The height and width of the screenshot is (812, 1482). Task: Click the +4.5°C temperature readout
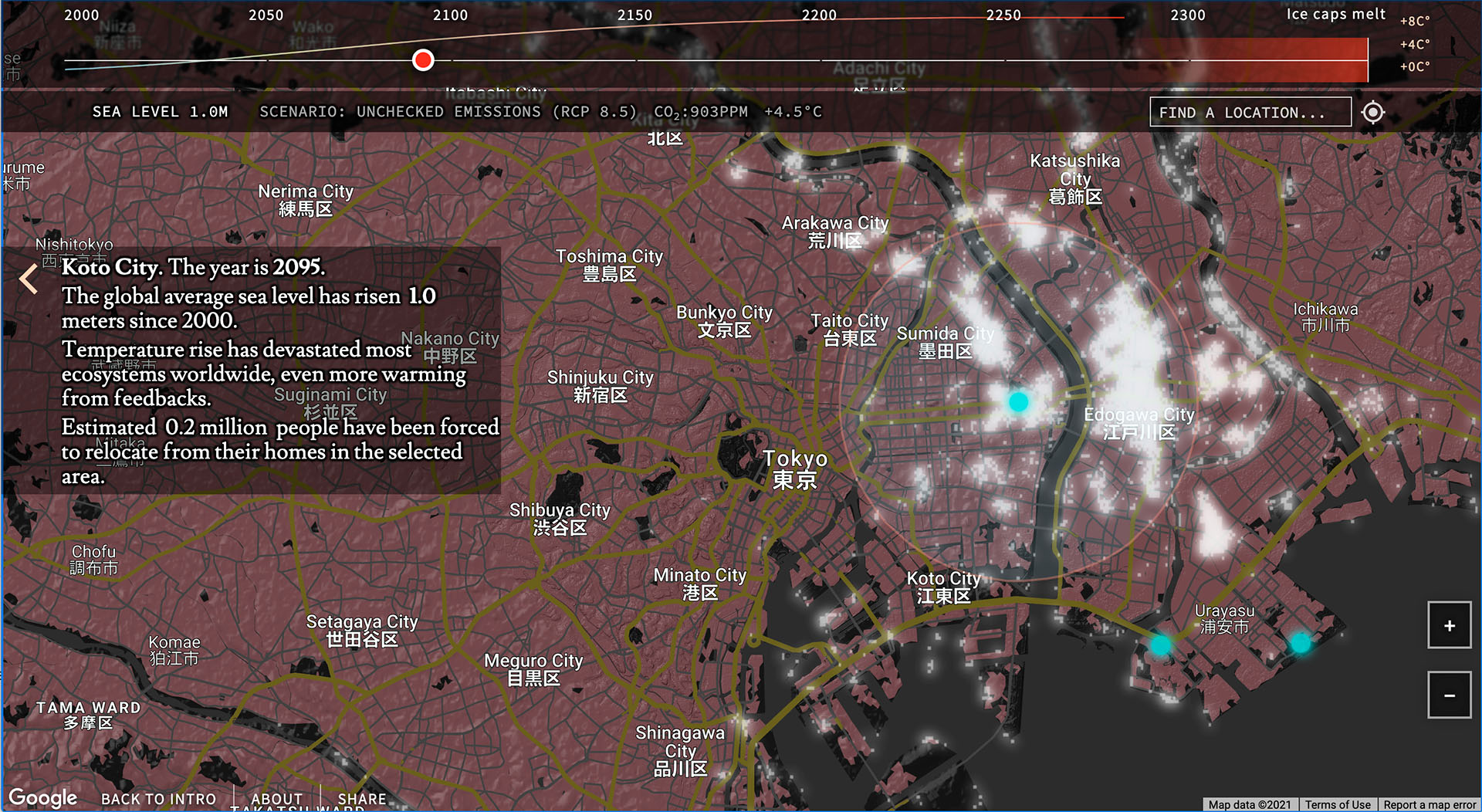point(793,112)
